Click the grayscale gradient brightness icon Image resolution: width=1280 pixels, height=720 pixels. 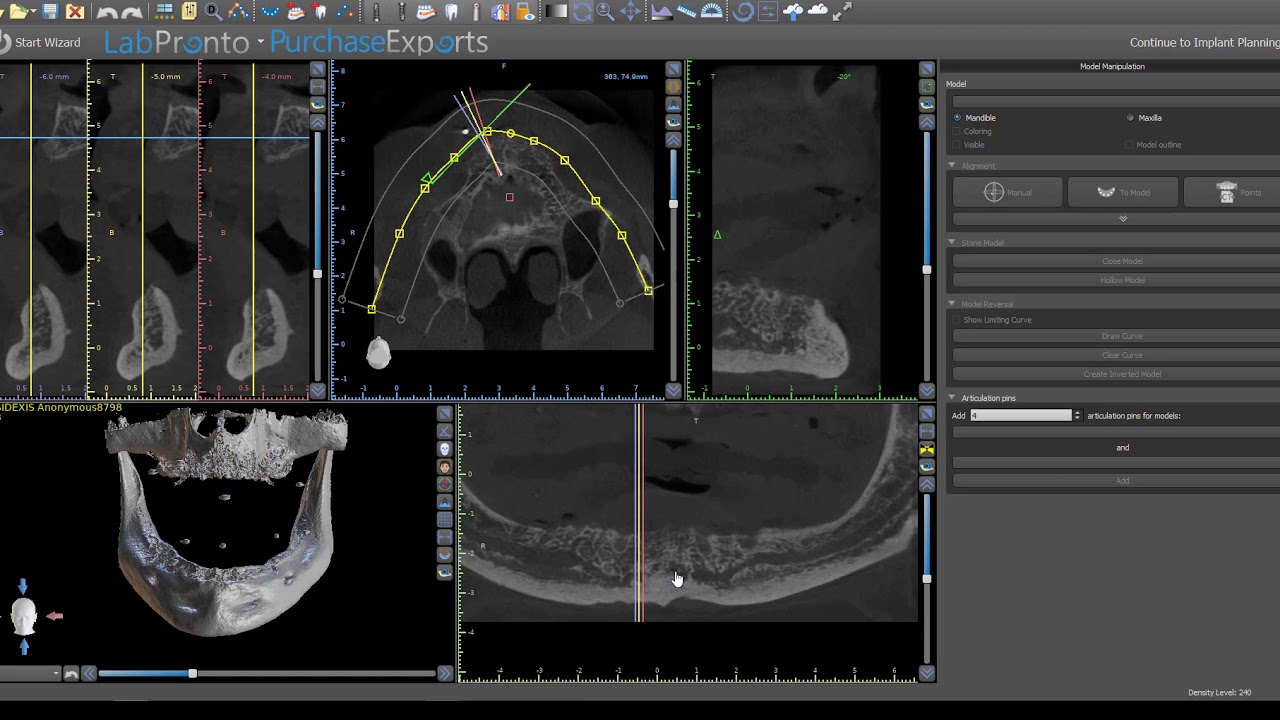tap(556, 11)
